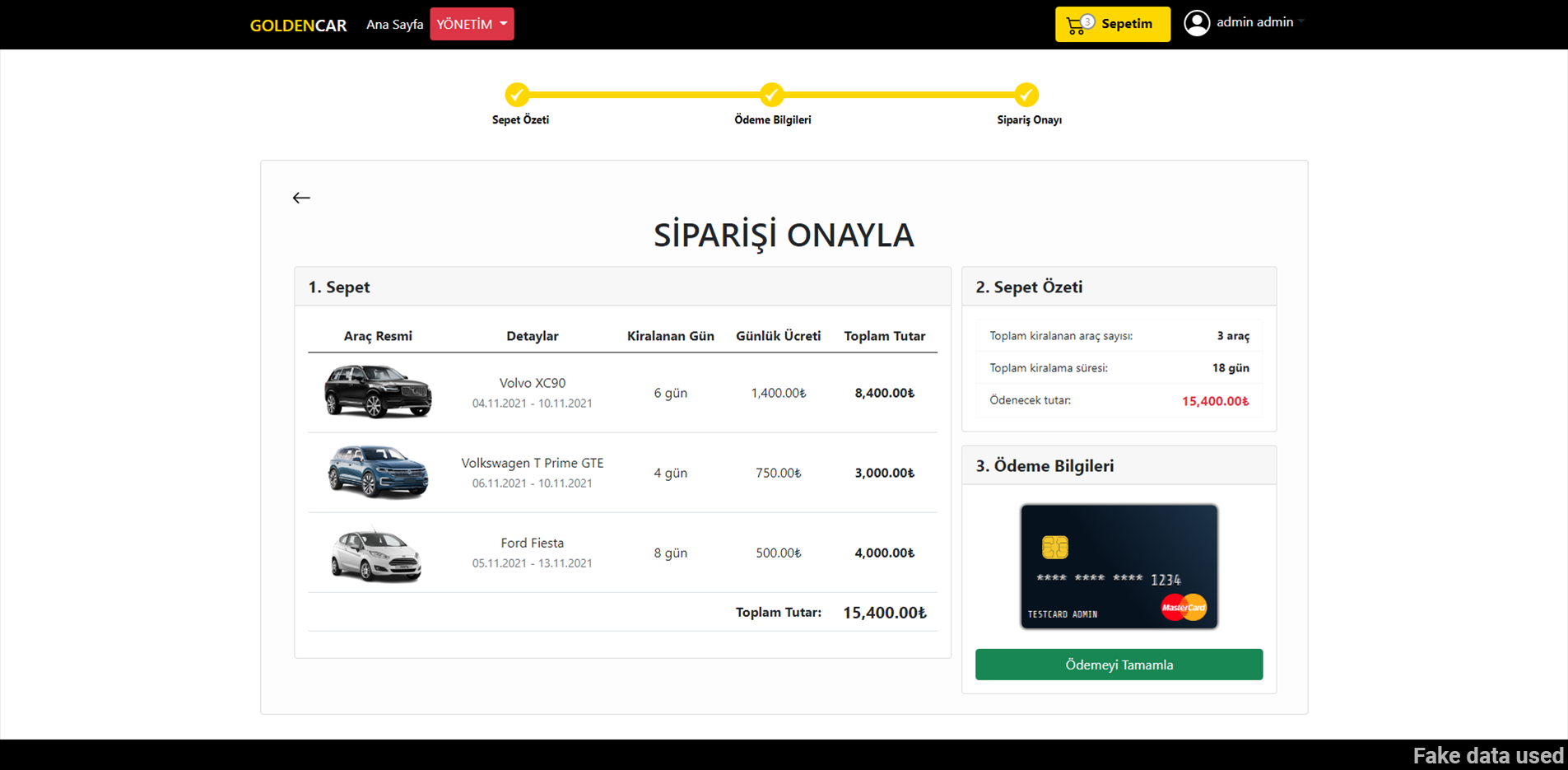
Task: Click the date range 04.11.2021 - 10.11.2021
Action: click(x=533, y=404)
